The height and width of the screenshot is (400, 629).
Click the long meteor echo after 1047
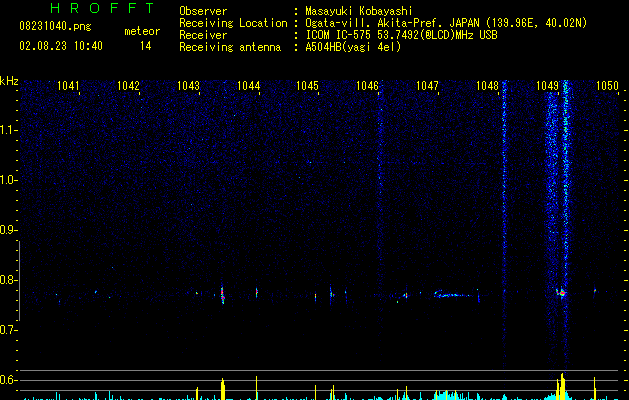pyautogui.click(x=452, y=294)
